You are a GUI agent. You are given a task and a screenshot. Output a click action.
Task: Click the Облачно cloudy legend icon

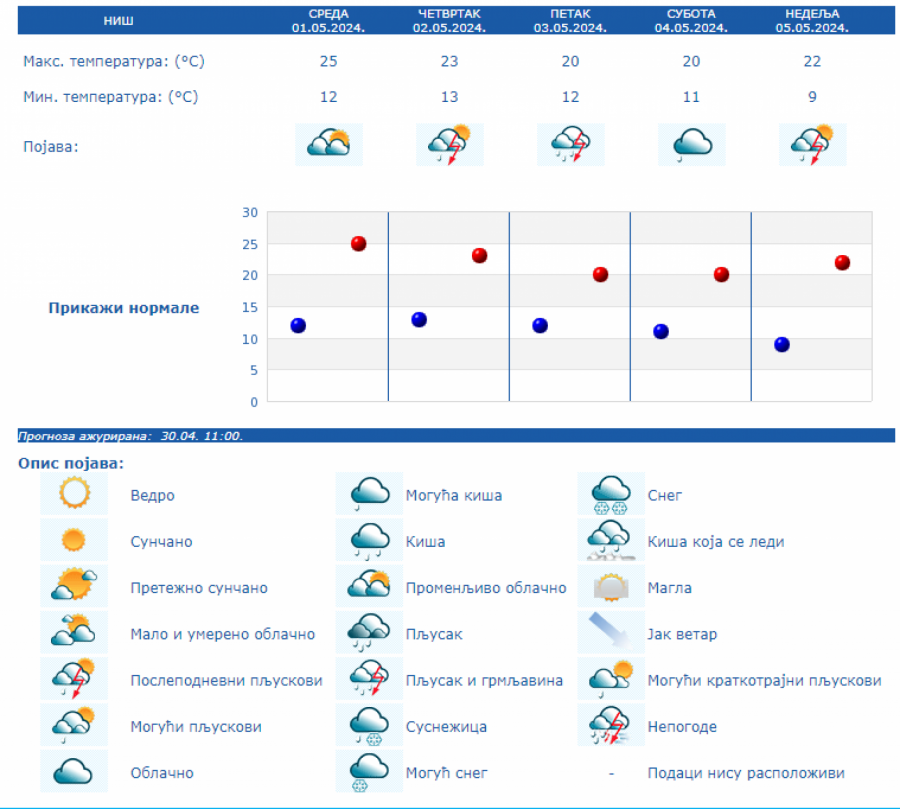pyautogui.click(x=74, y=772)
